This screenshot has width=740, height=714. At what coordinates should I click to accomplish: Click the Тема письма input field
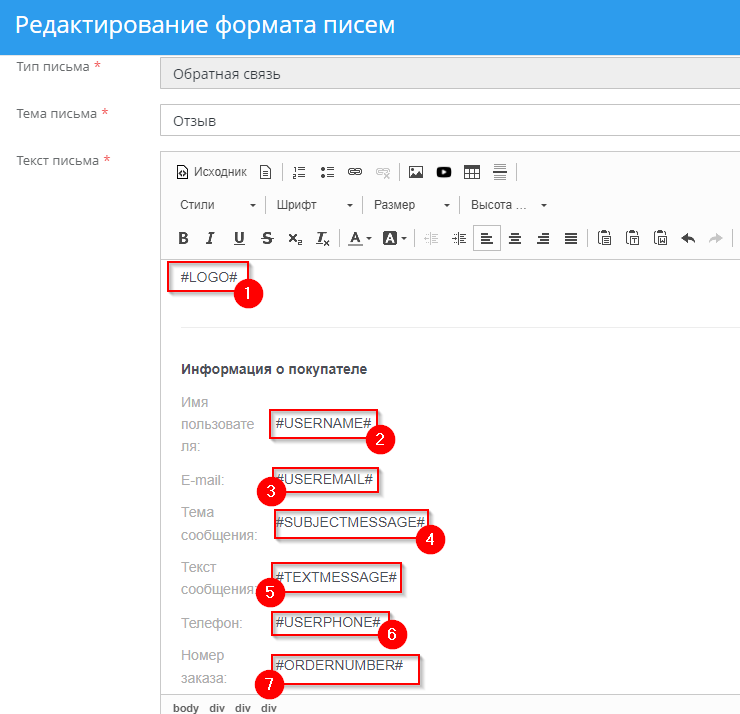(x=448, y=120)
